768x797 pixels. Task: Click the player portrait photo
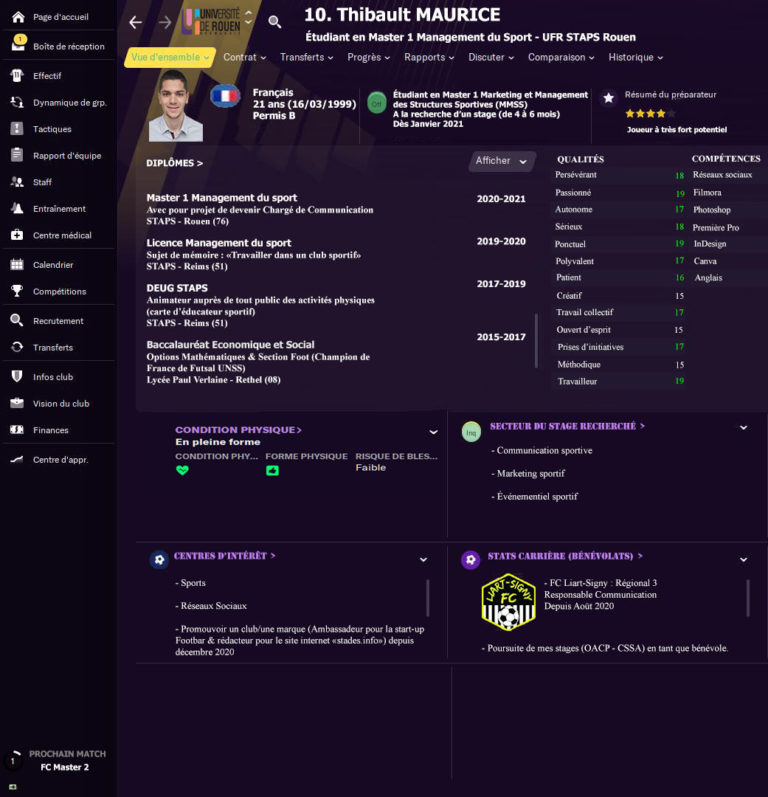[x=176, y=106]
